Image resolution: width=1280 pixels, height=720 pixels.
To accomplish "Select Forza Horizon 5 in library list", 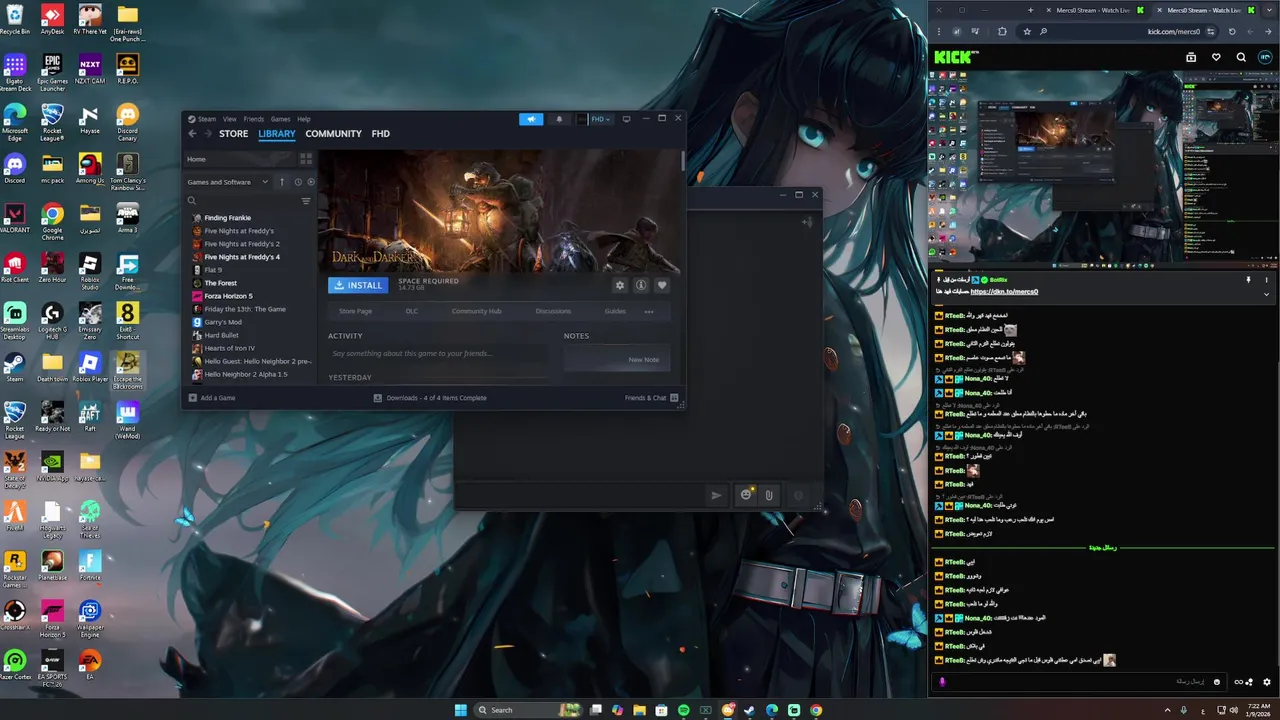I will 228,296.
